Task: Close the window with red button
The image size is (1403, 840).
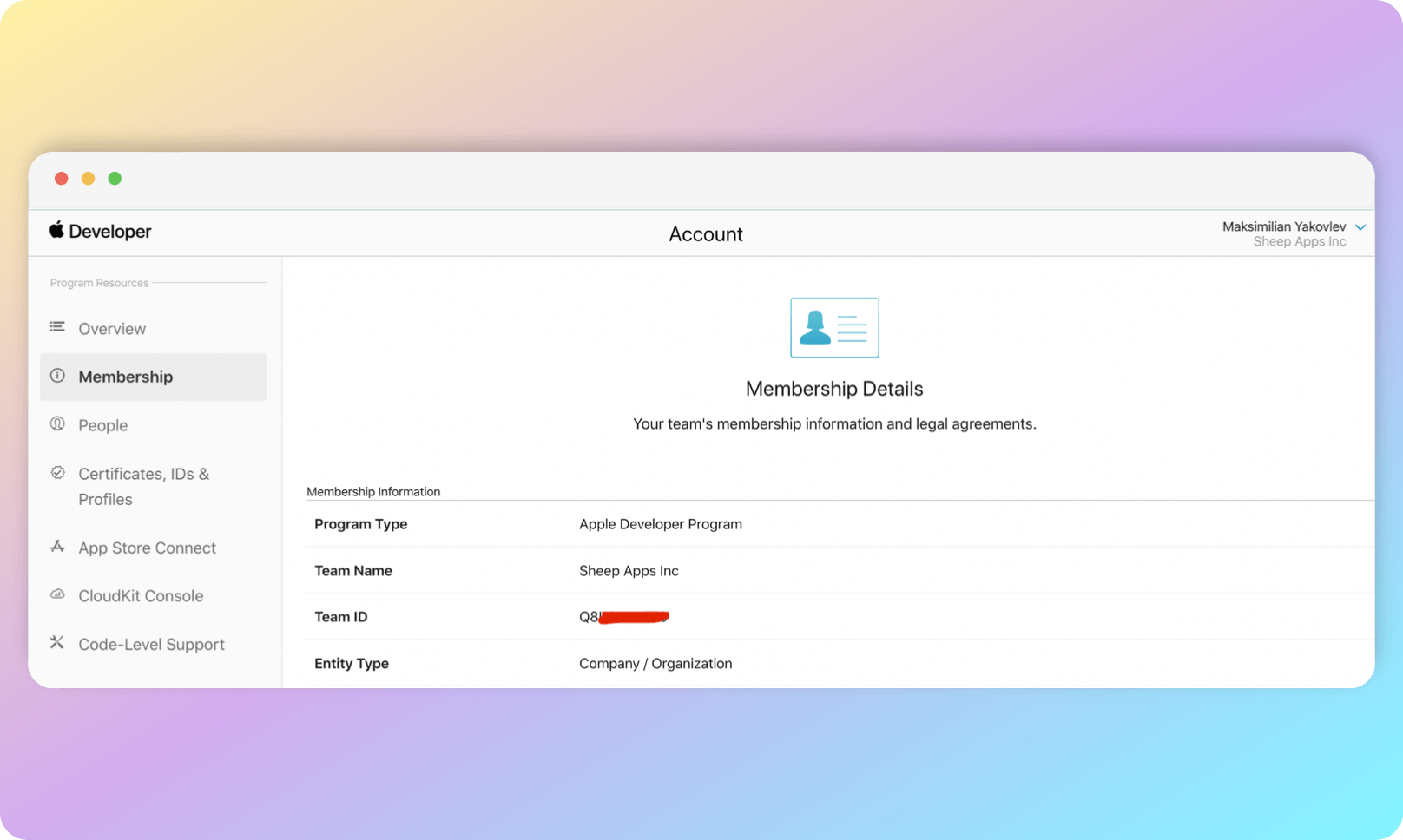Action: click(62, 179)
